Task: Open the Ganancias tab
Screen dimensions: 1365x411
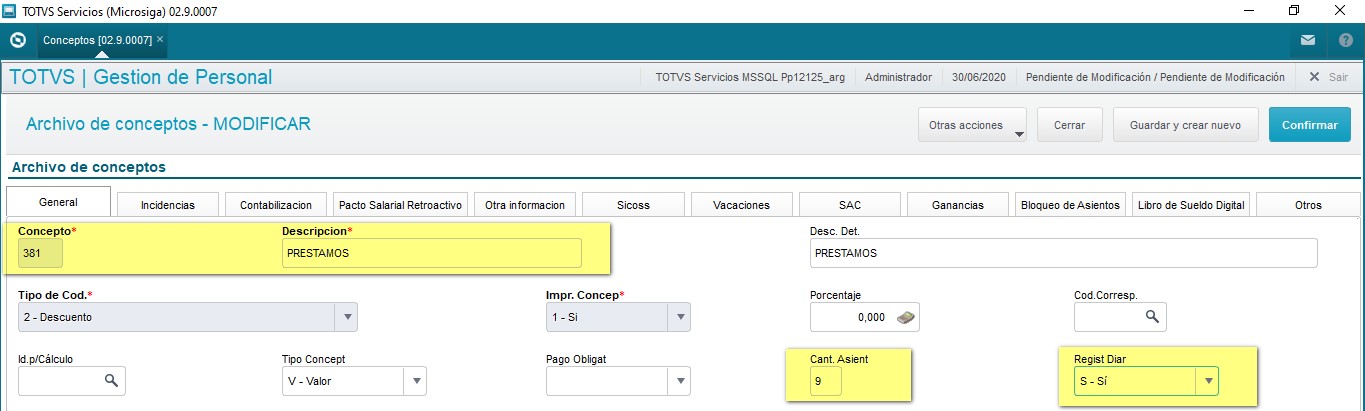Action: (x=958, y=204)
